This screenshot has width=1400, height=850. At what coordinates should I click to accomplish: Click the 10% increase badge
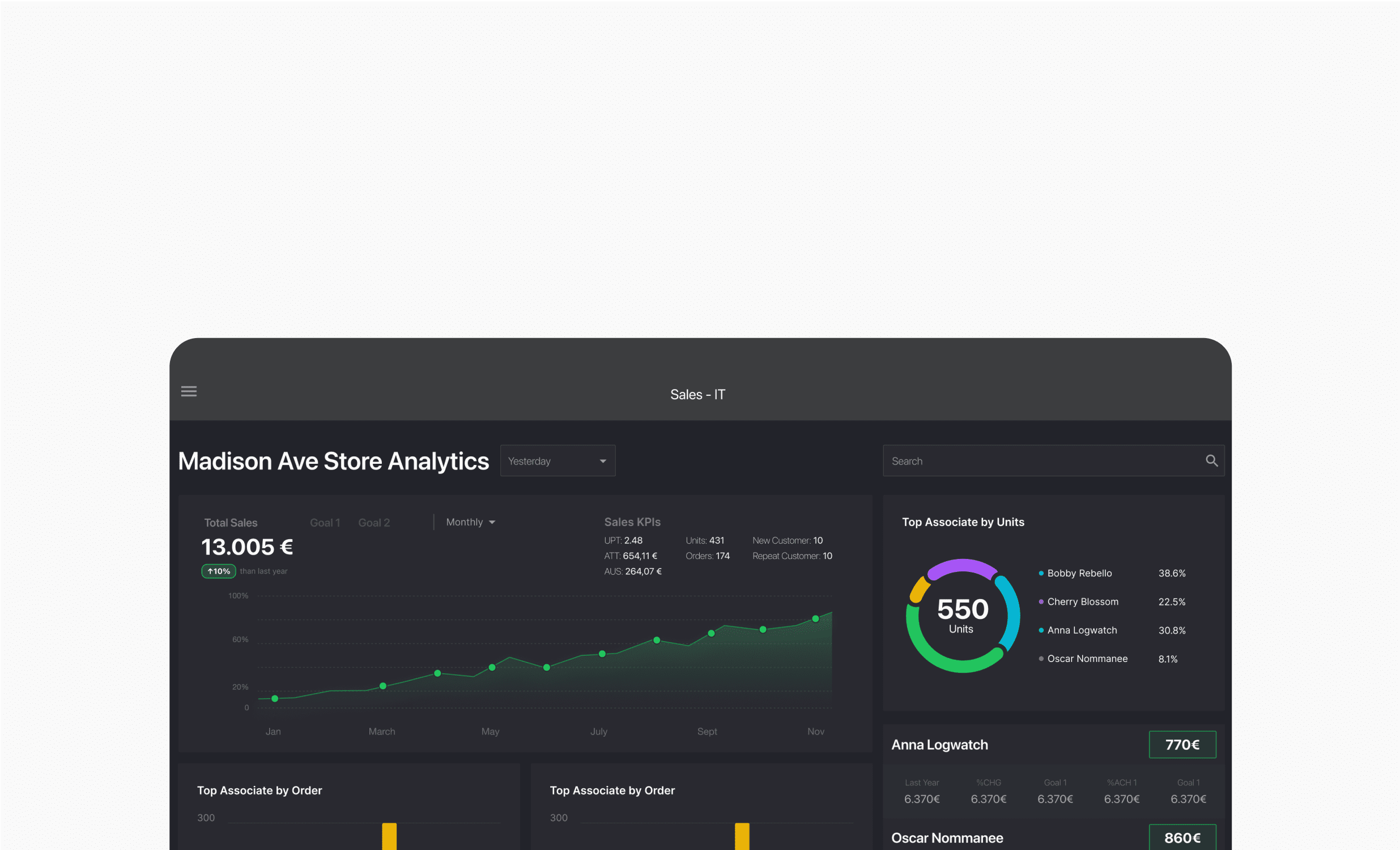219,571
